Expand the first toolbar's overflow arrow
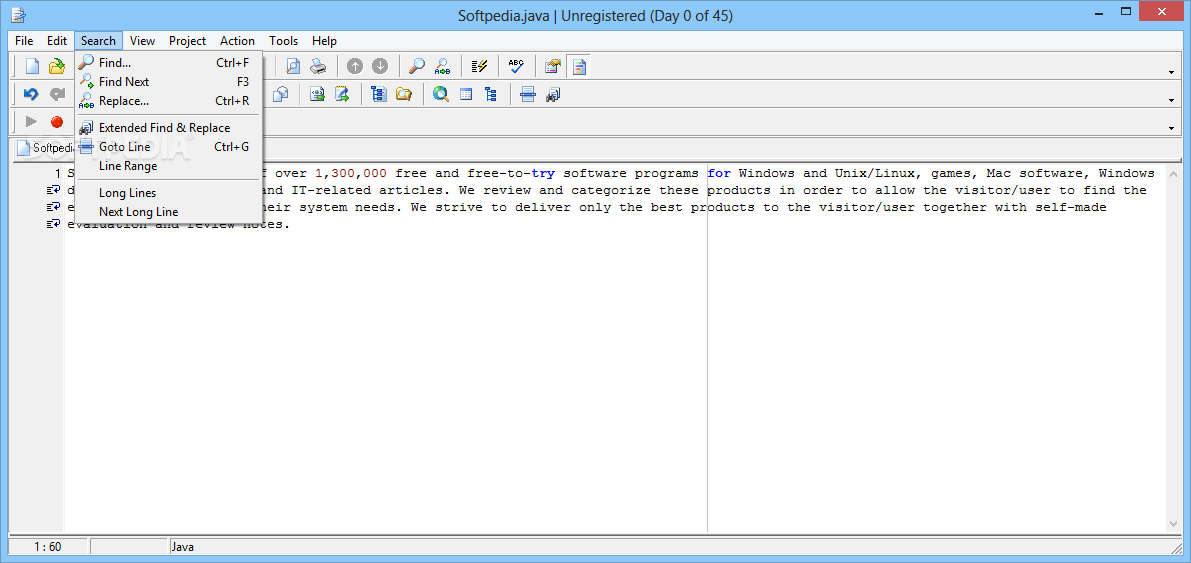 (x=1173, y=72)
